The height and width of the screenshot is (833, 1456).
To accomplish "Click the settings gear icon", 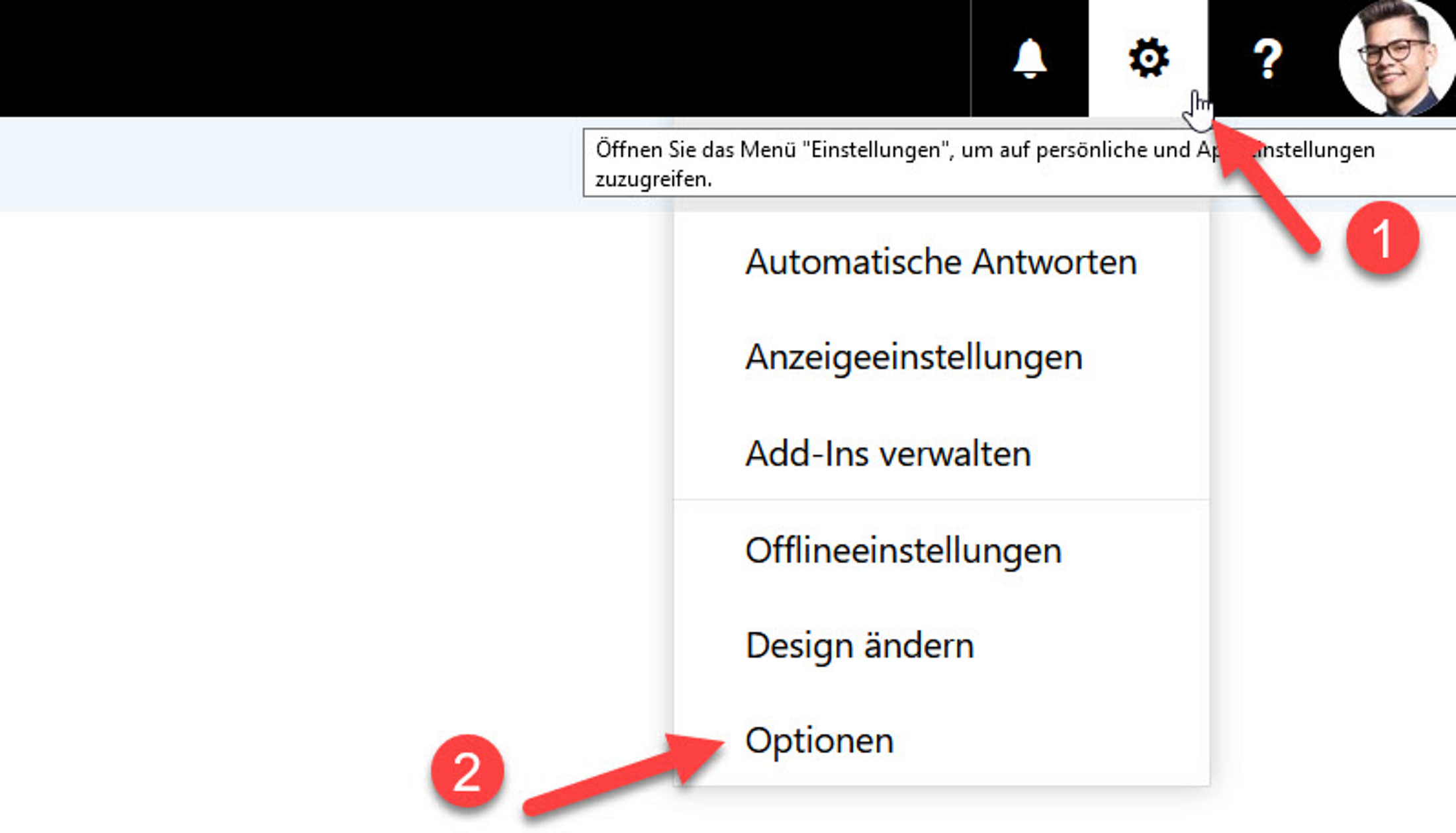I will (x=1148, y=58).
